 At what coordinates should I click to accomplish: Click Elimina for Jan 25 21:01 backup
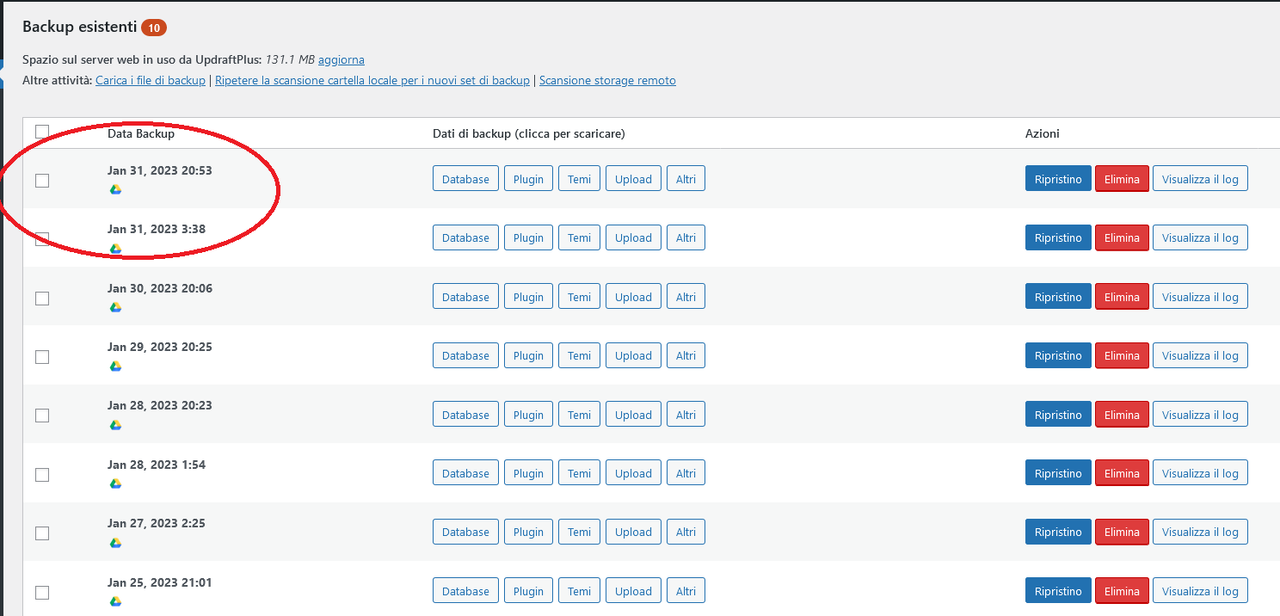1122,591
